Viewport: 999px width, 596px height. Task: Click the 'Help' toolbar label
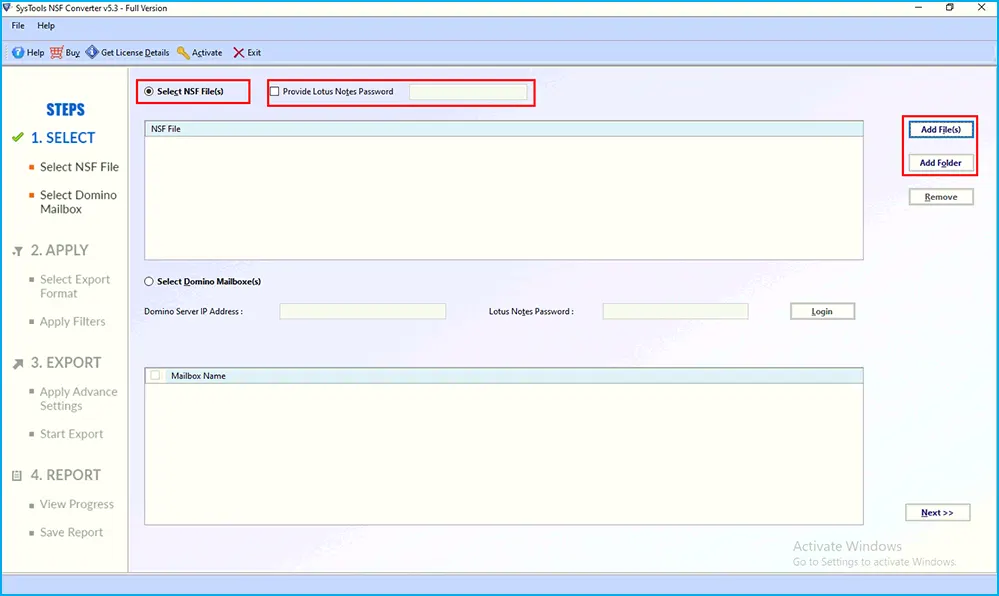[36, 52]
